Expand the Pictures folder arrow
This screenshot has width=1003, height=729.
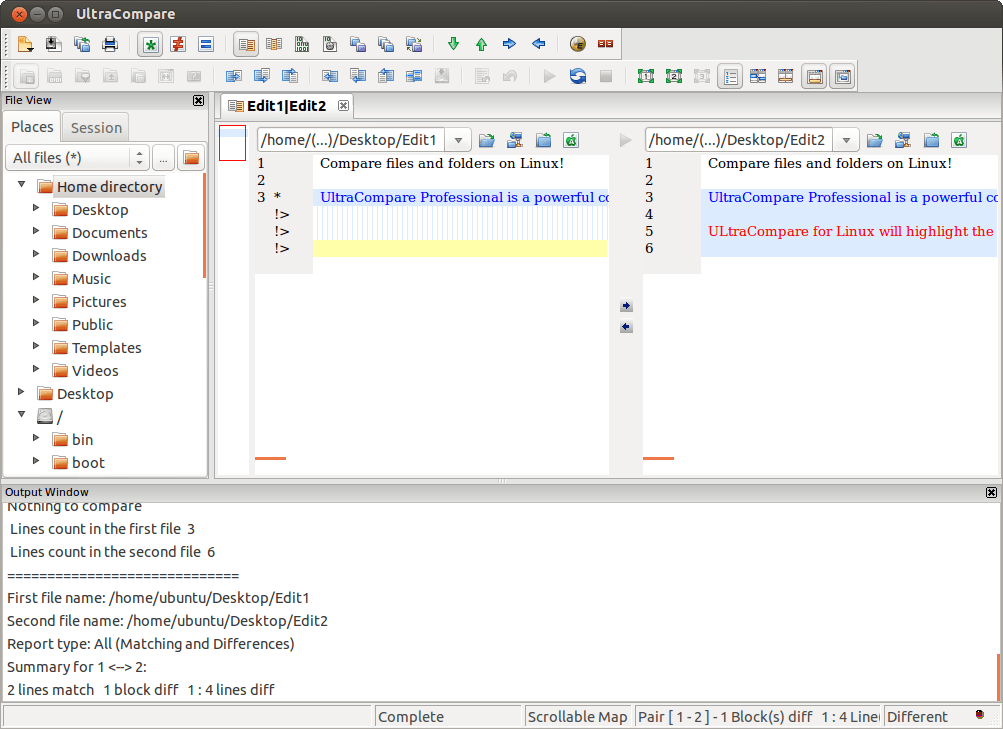tap(36, 300)
